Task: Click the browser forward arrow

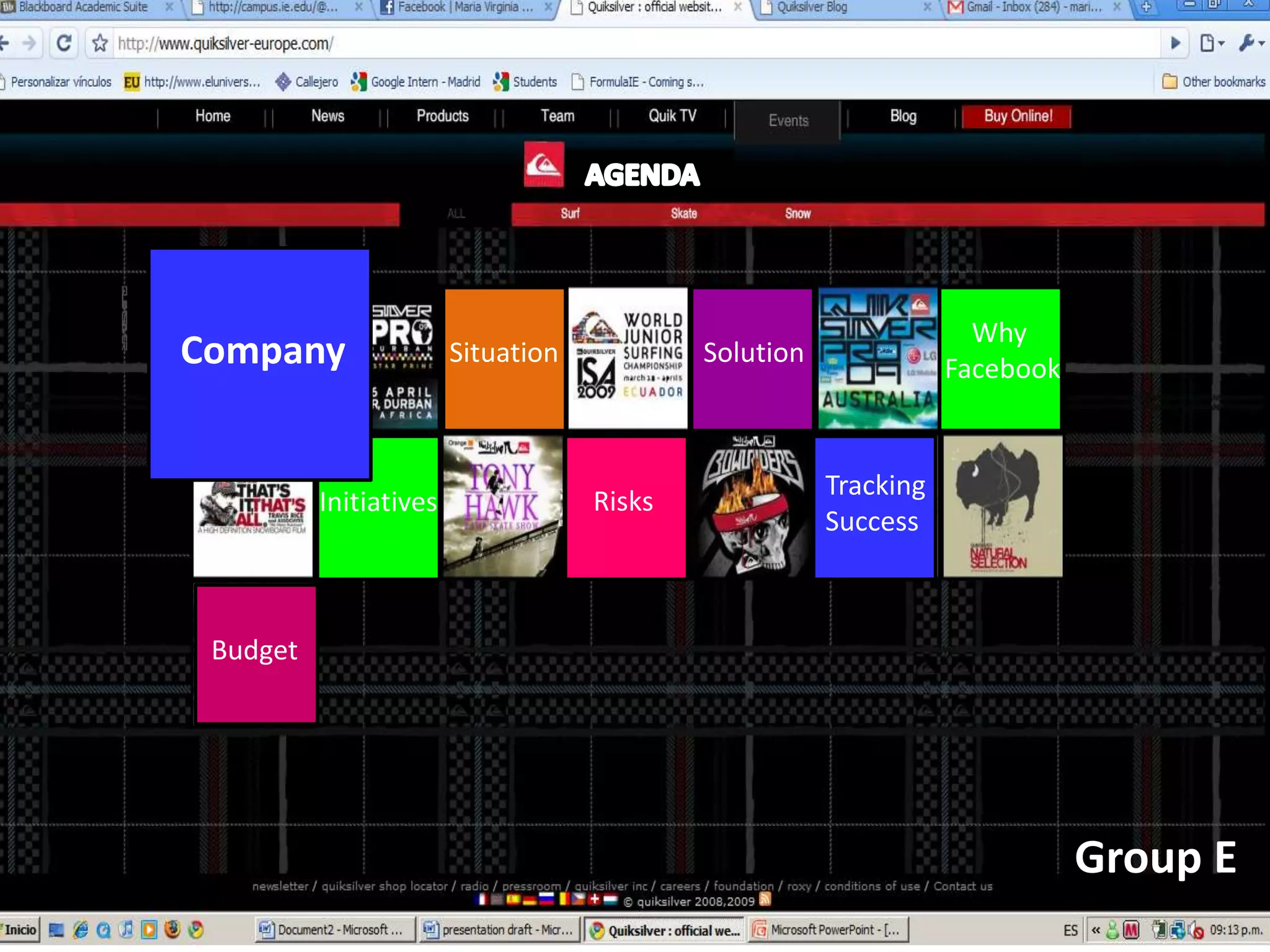Action: 29,43
